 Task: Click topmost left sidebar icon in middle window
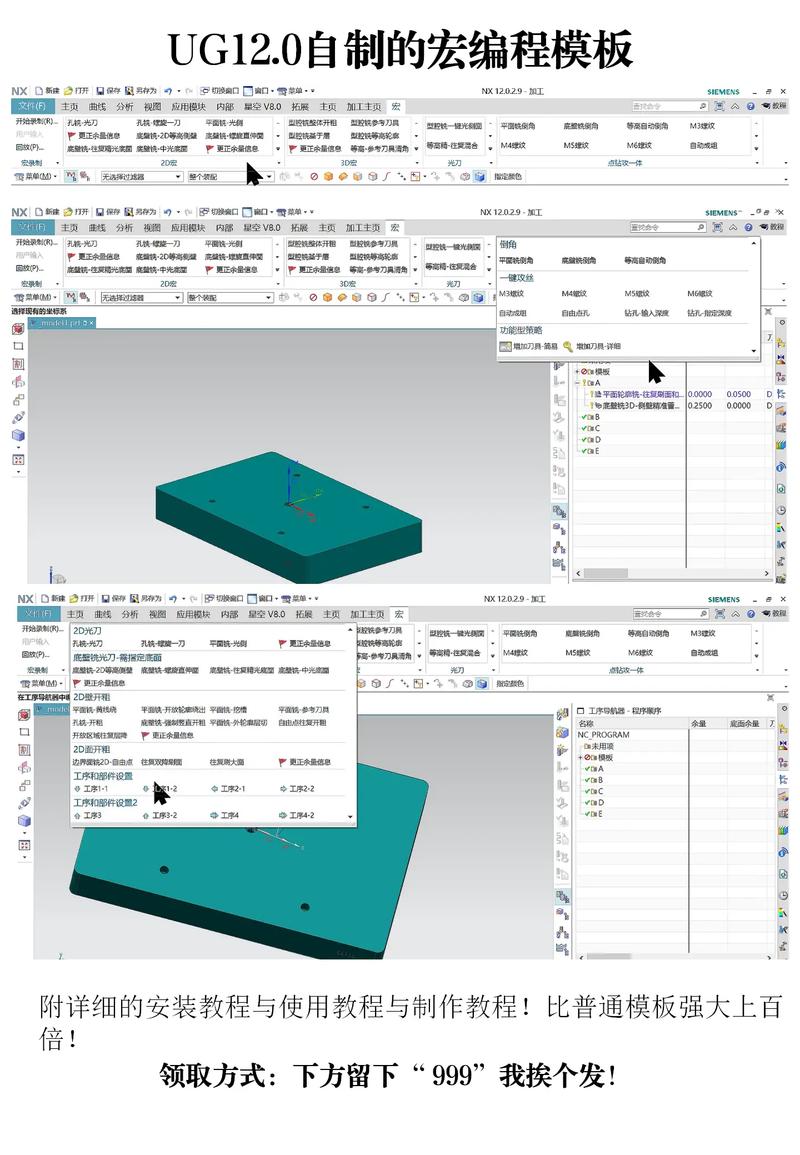tap(18, 329)
